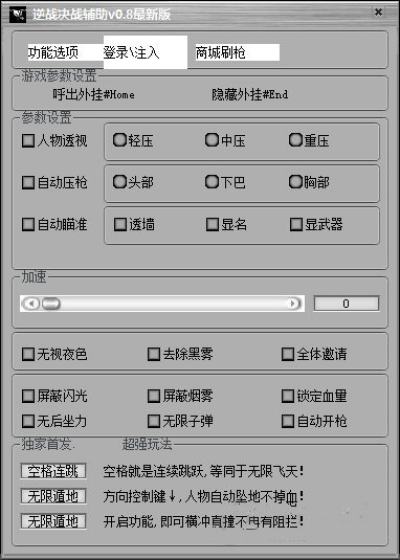Check the 自动瞄准 option

pos(28,225)
